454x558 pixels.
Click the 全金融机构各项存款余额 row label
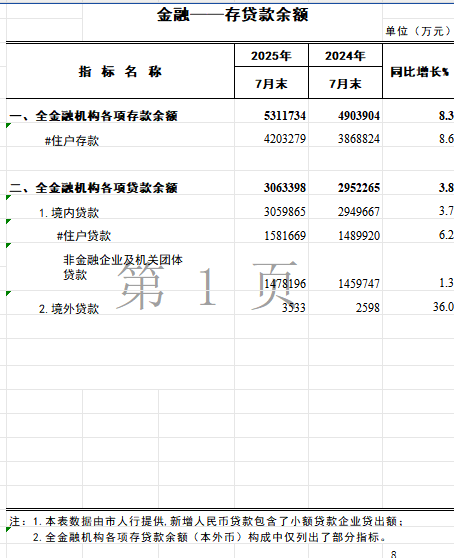pyautogui.click(x=94, y=116)
